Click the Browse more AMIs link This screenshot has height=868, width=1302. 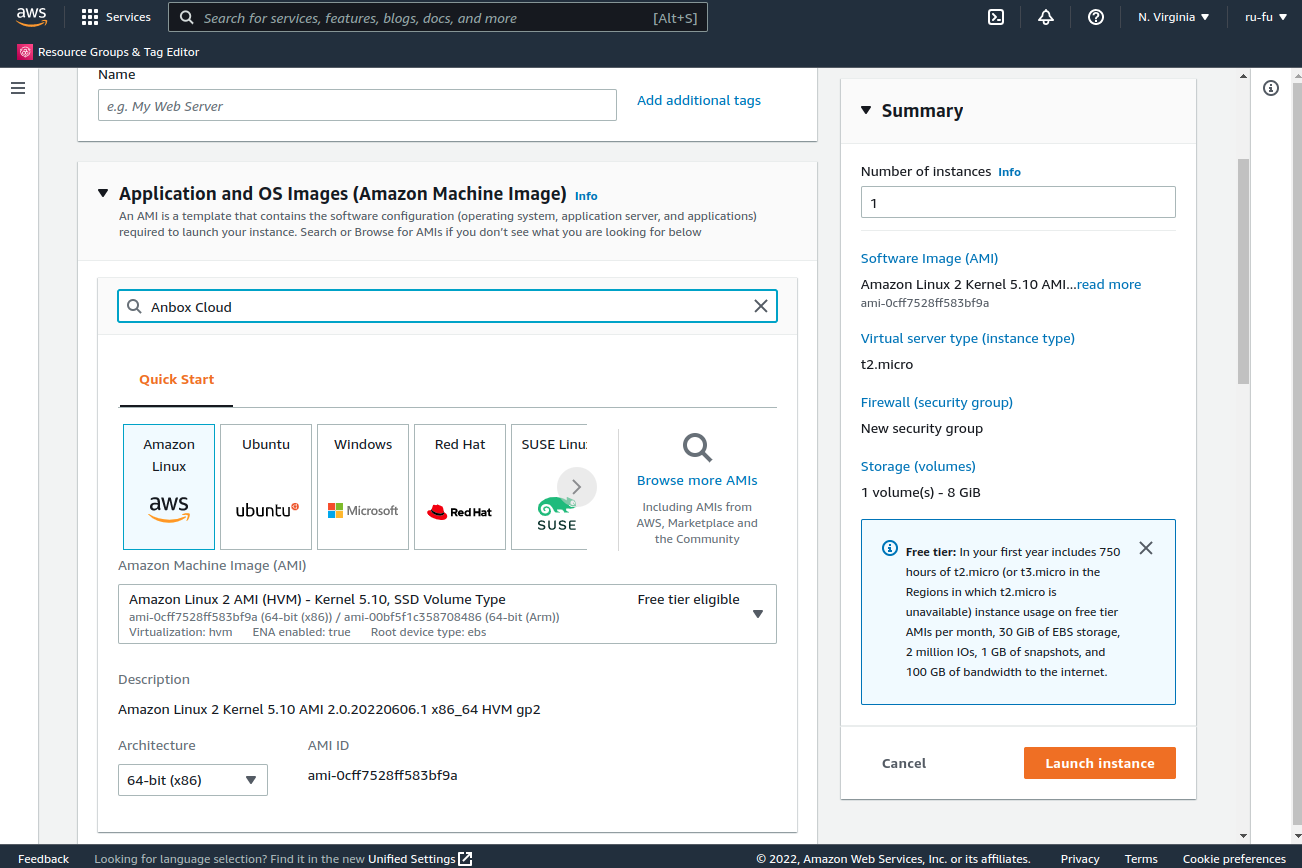click(x=697, y=480)
